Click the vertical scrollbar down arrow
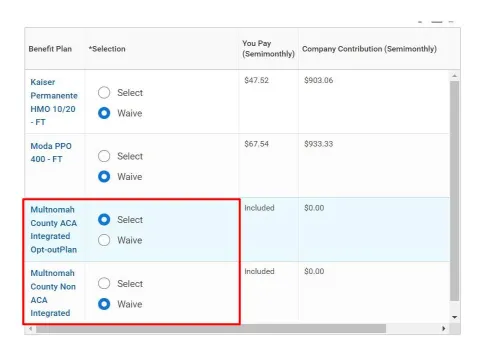 (455, 317)
